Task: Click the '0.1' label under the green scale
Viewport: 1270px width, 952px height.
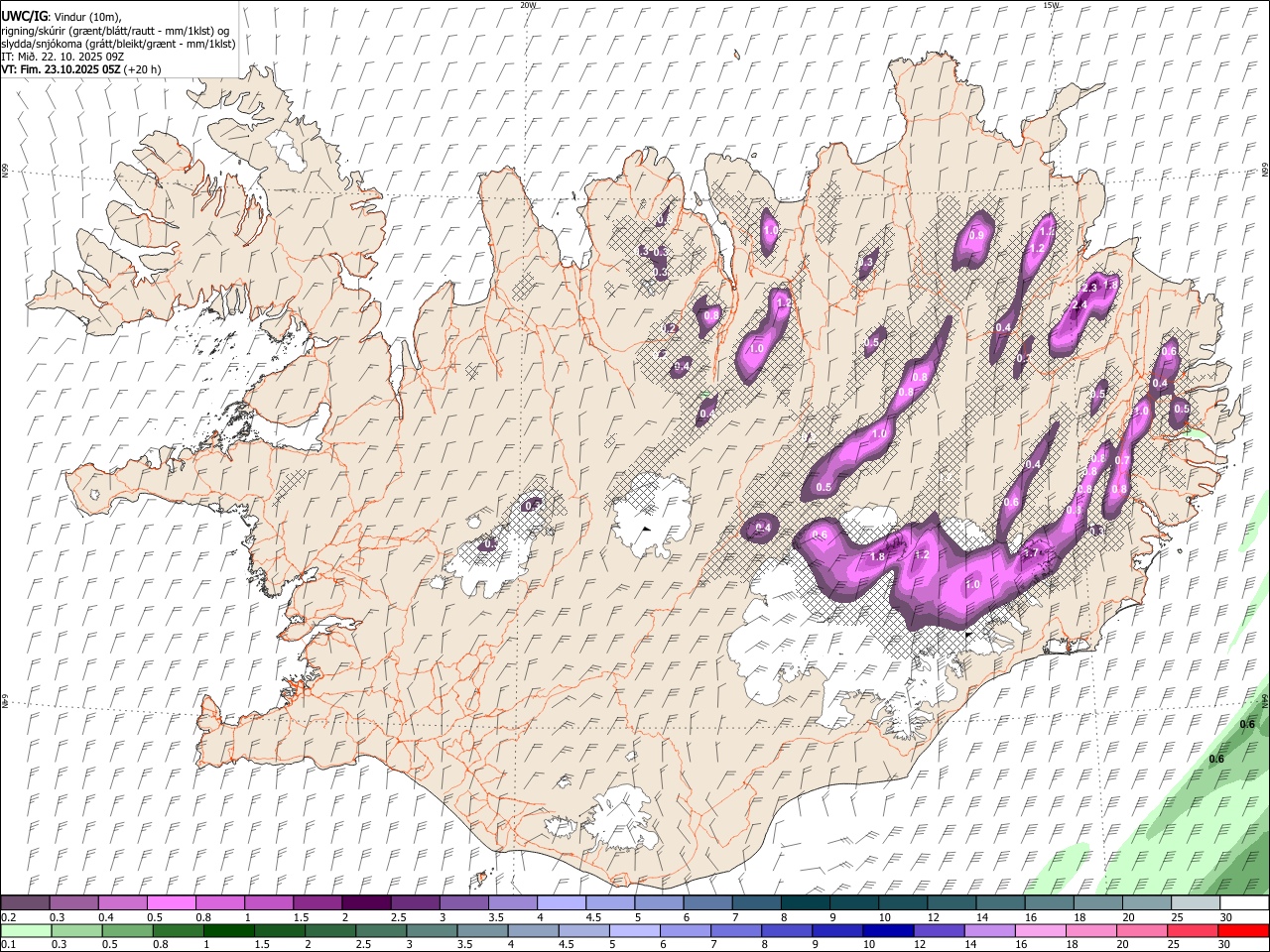Action: [x=8, y=945]
